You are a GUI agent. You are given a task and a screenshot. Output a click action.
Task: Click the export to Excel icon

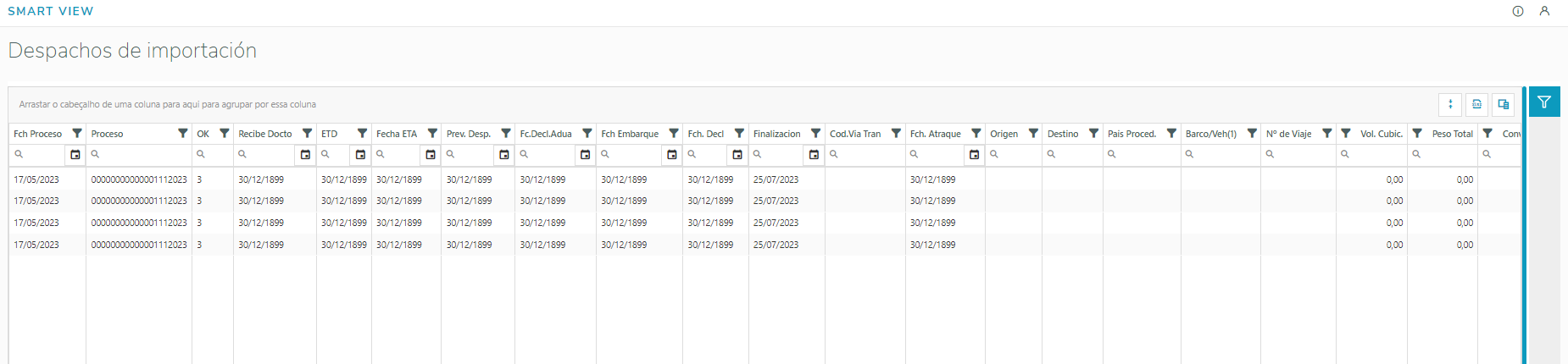tap(1476, 104)
